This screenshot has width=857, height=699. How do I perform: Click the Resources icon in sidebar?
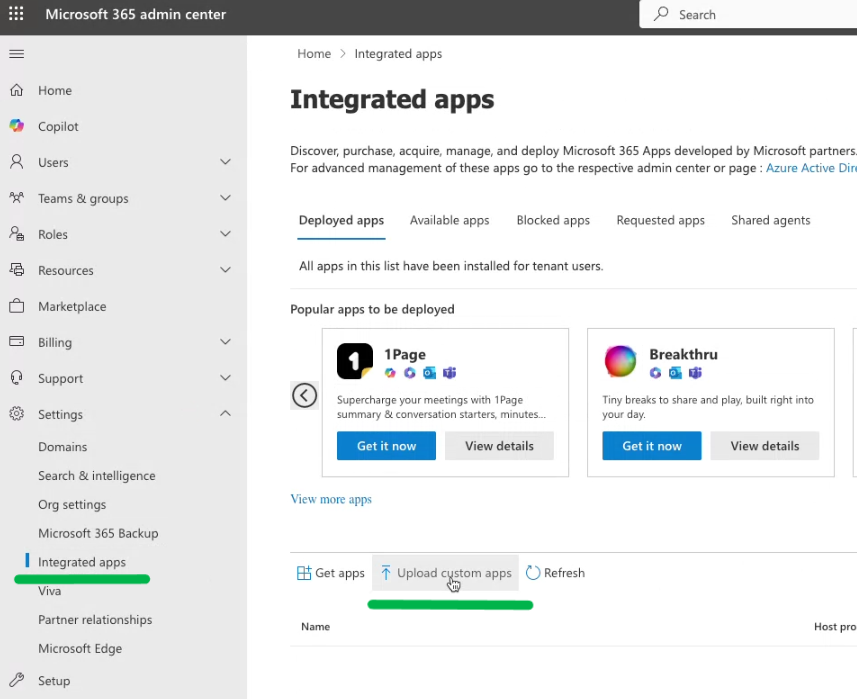click(17, 269)
